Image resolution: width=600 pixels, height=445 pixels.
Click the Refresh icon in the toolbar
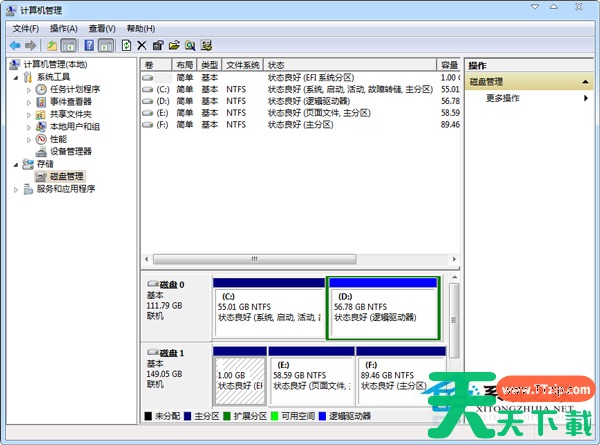(126, 45)
